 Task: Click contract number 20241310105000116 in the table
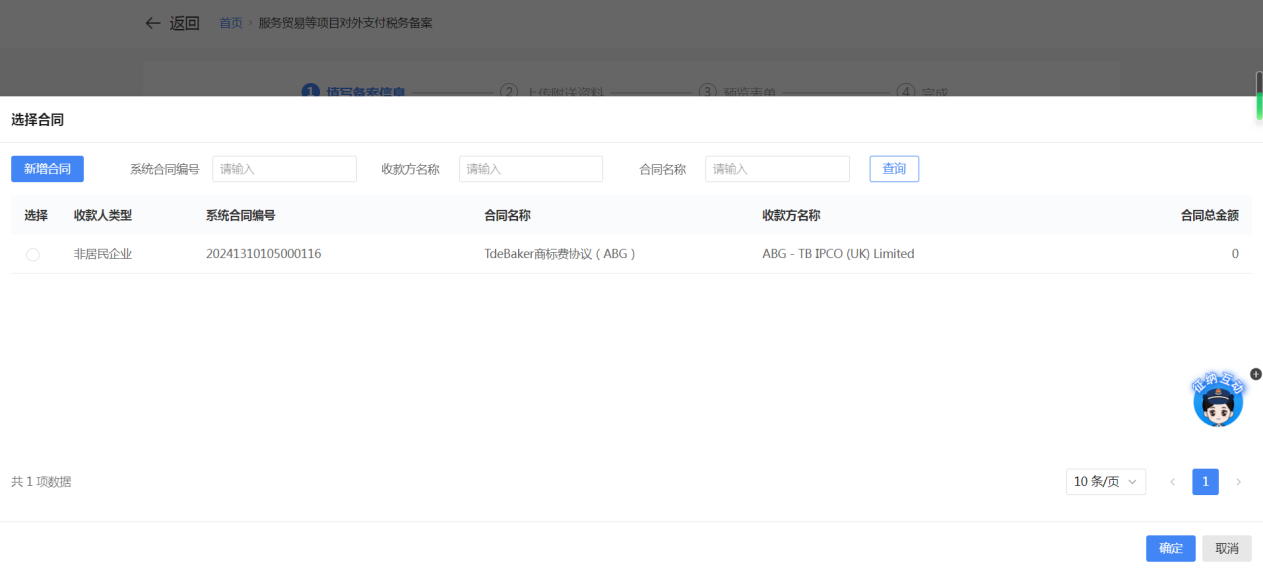pyautogui.click(x=263, y=254)
